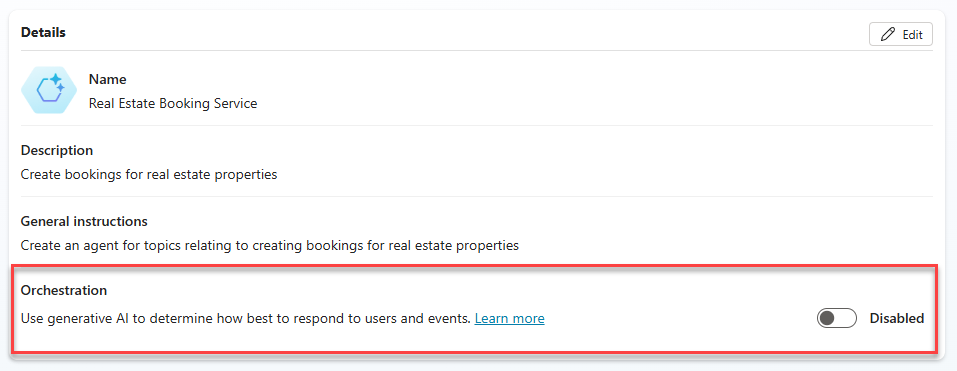Click the Name field label
The height and width of the screenshot is (371, 957).
click(x=107, y=79)
